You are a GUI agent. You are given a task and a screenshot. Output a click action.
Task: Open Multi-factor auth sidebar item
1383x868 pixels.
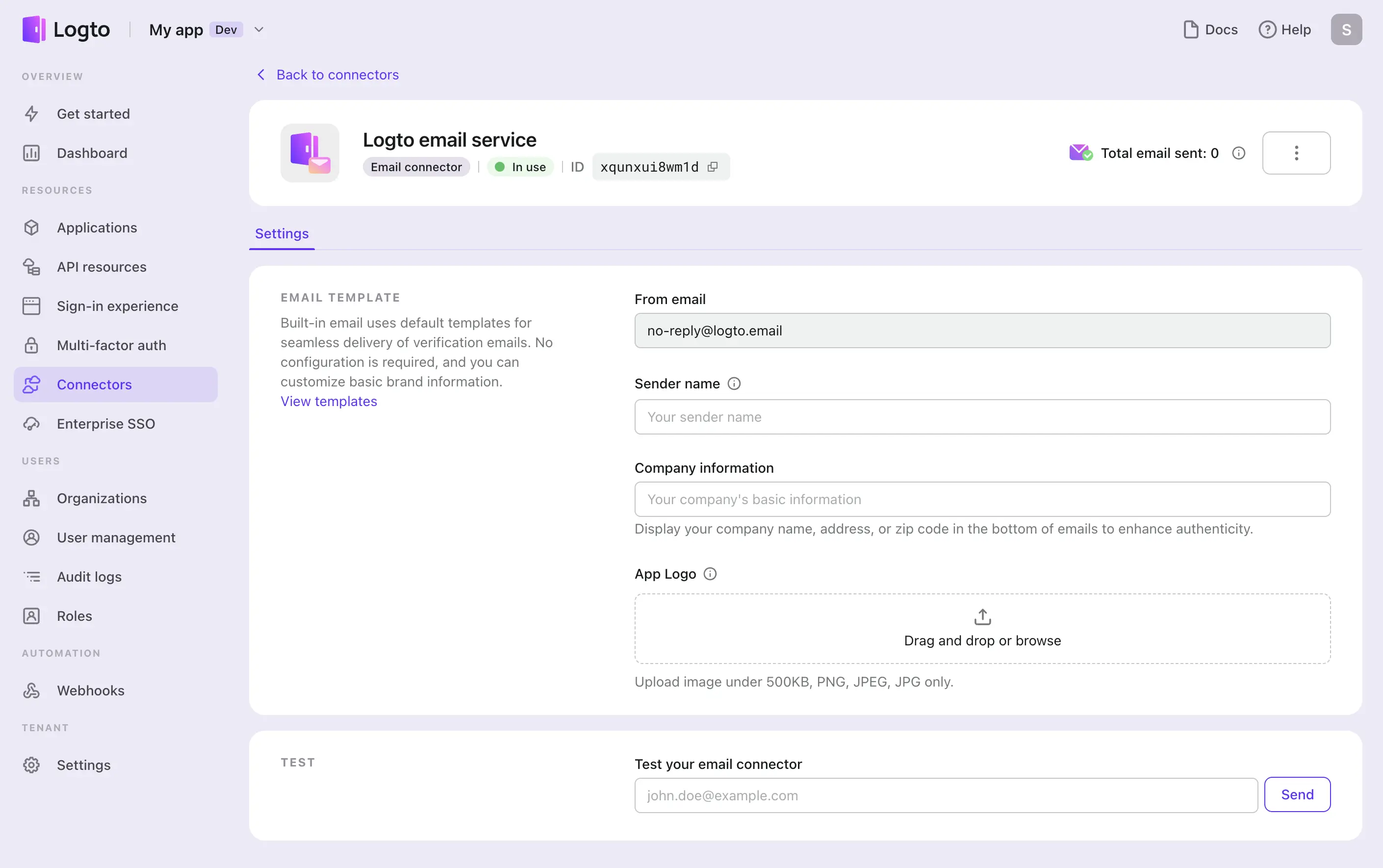(115, 346)
